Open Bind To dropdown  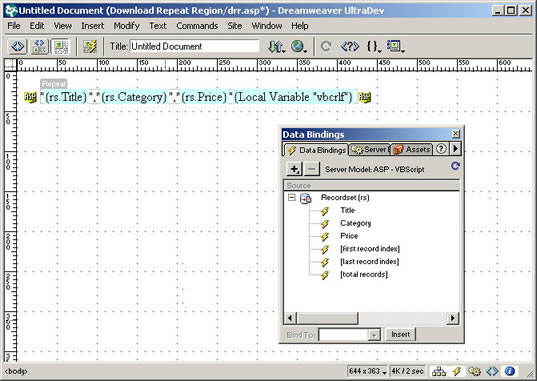[374, 335]
